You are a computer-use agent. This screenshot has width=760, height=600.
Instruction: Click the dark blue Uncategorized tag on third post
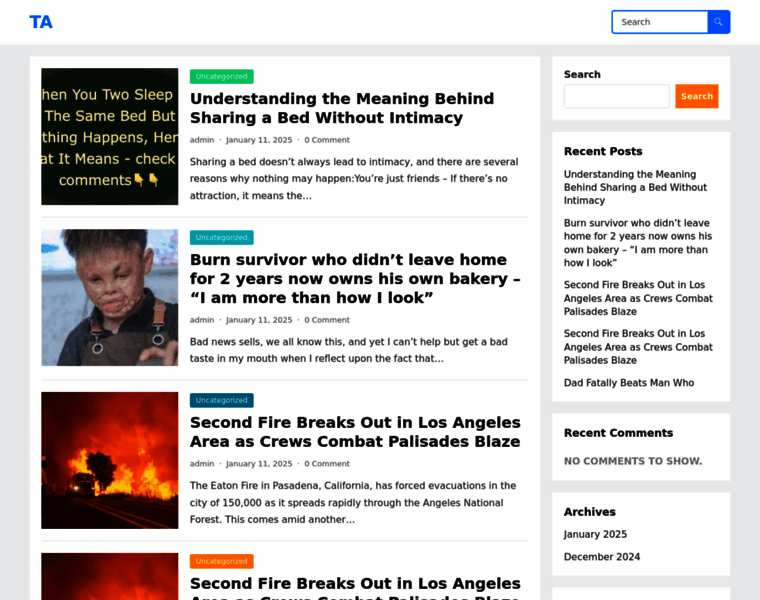[222, 400]
